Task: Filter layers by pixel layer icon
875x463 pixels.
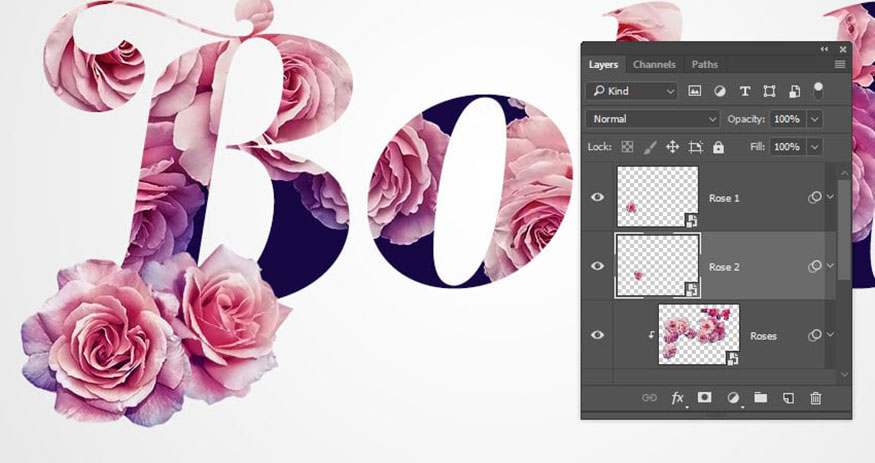Action: pos(694,91)
